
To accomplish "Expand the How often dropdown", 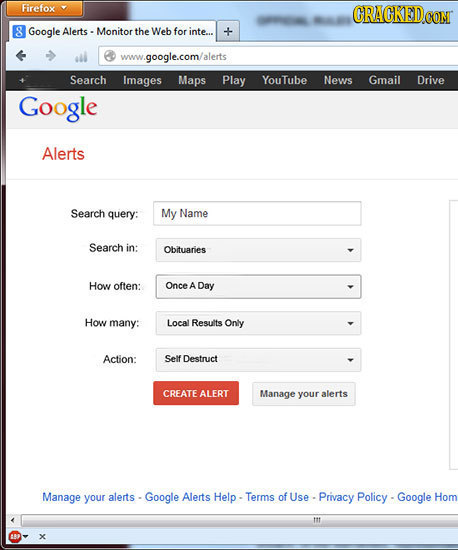I will click(x=258, y=287).
